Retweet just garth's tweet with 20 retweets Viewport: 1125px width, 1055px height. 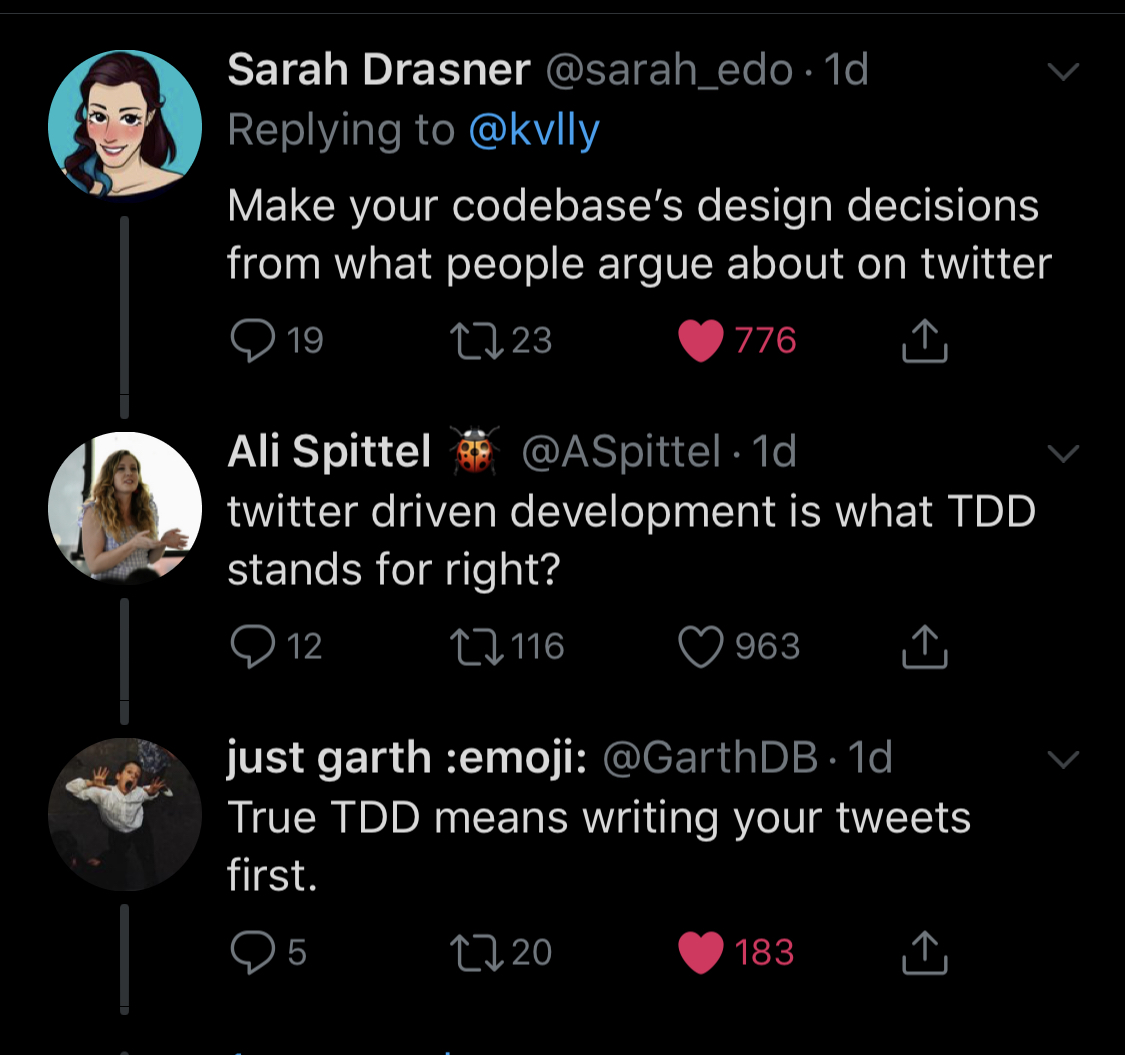(476, 952)
